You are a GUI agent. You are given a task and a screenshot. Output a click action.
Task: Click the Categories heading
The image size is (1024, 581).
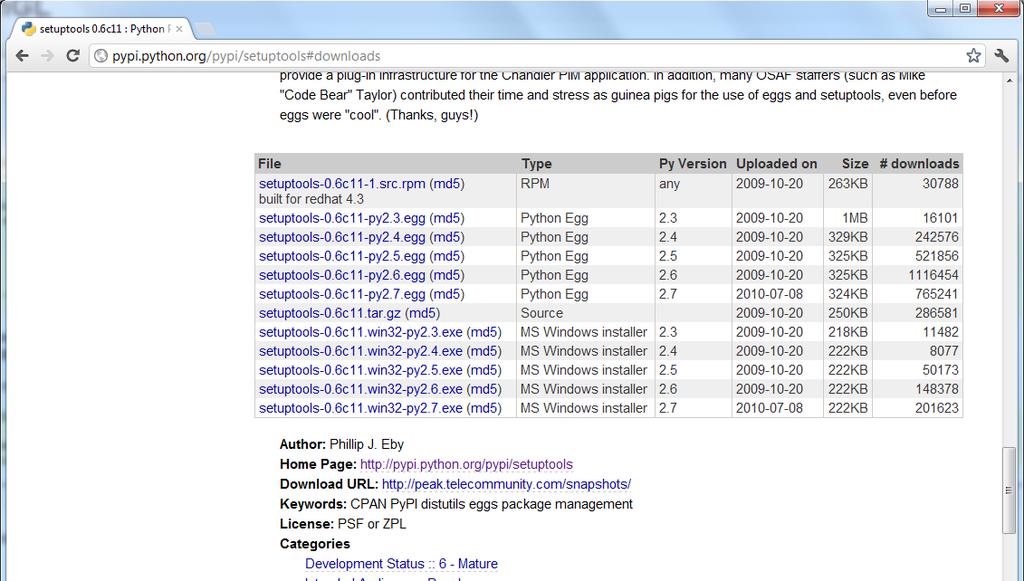tap(315, 543)
